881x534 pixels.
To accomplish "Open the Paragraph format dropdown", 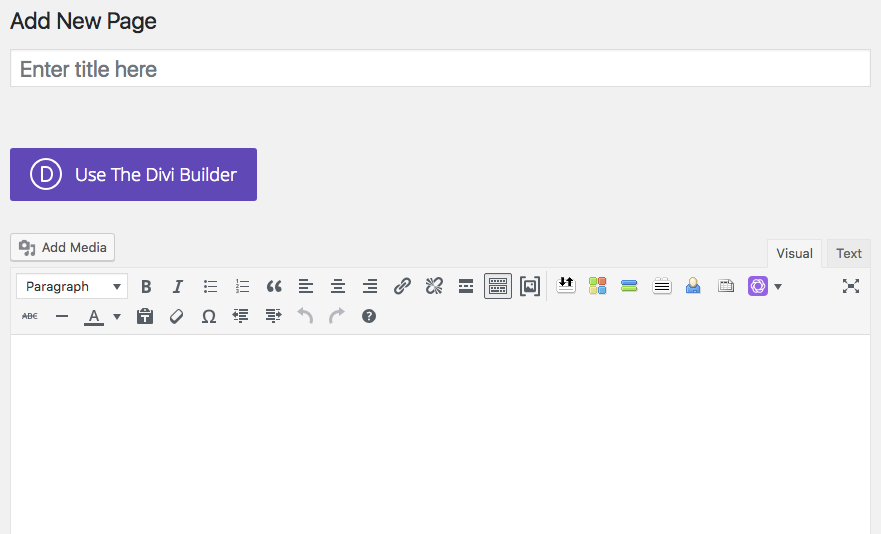I will (x=72, y=287).
